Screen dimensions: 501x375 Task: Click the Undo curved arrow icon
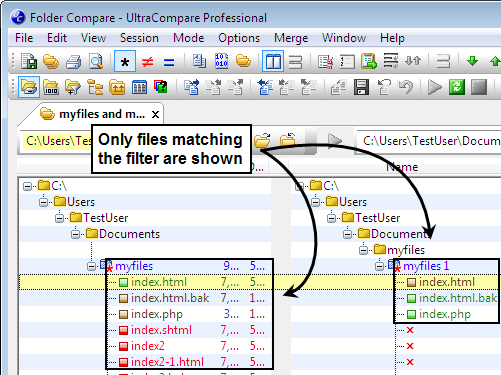pos(406,87)
